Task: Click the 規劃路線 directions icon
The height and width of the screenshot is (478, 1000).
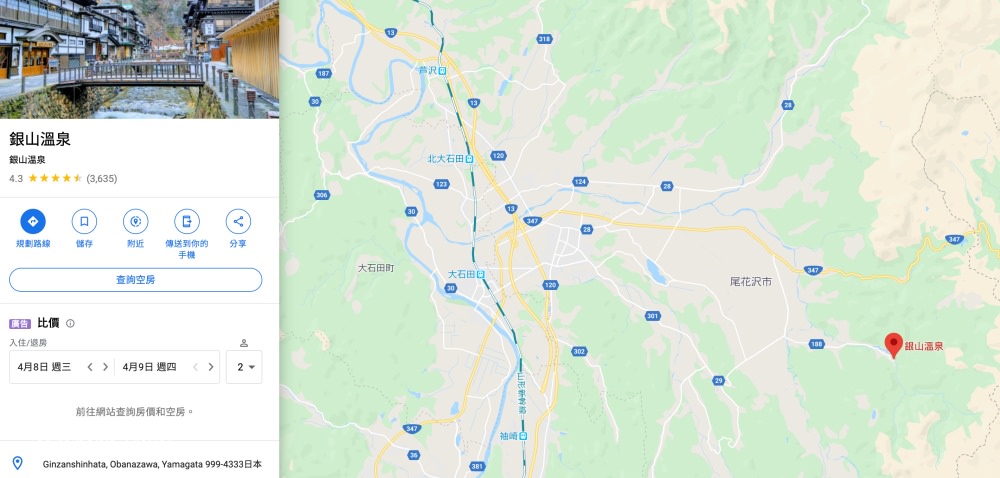Action: (33, 221)
